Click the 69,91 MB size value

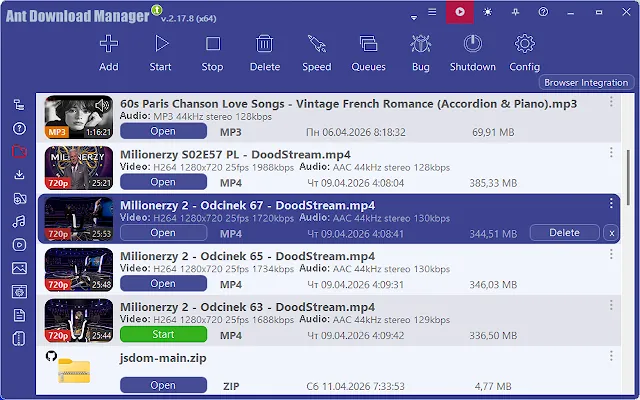pos(493,132)
